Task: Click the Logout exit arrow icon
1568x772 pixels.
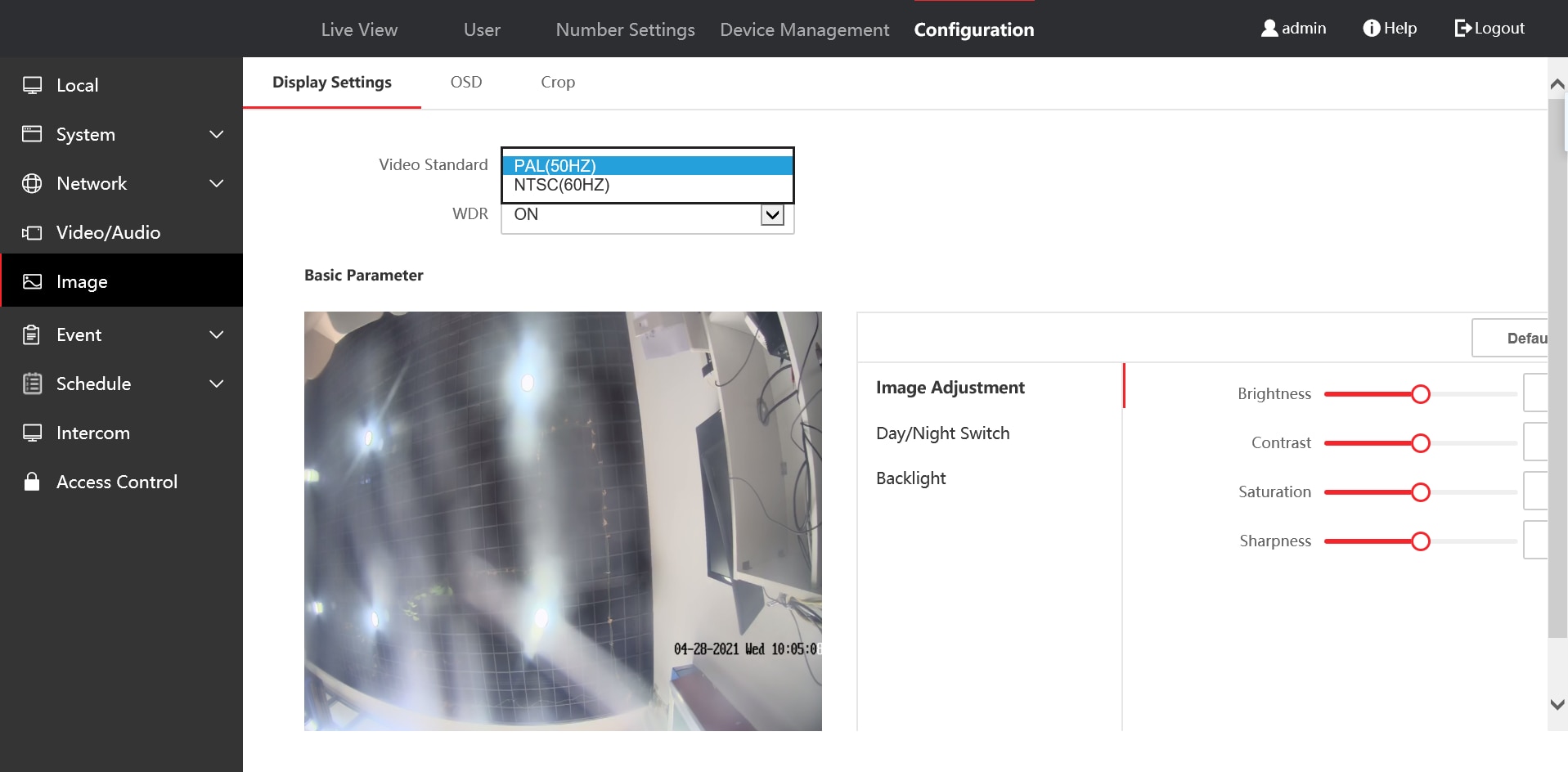Action: pos(1462,29)
